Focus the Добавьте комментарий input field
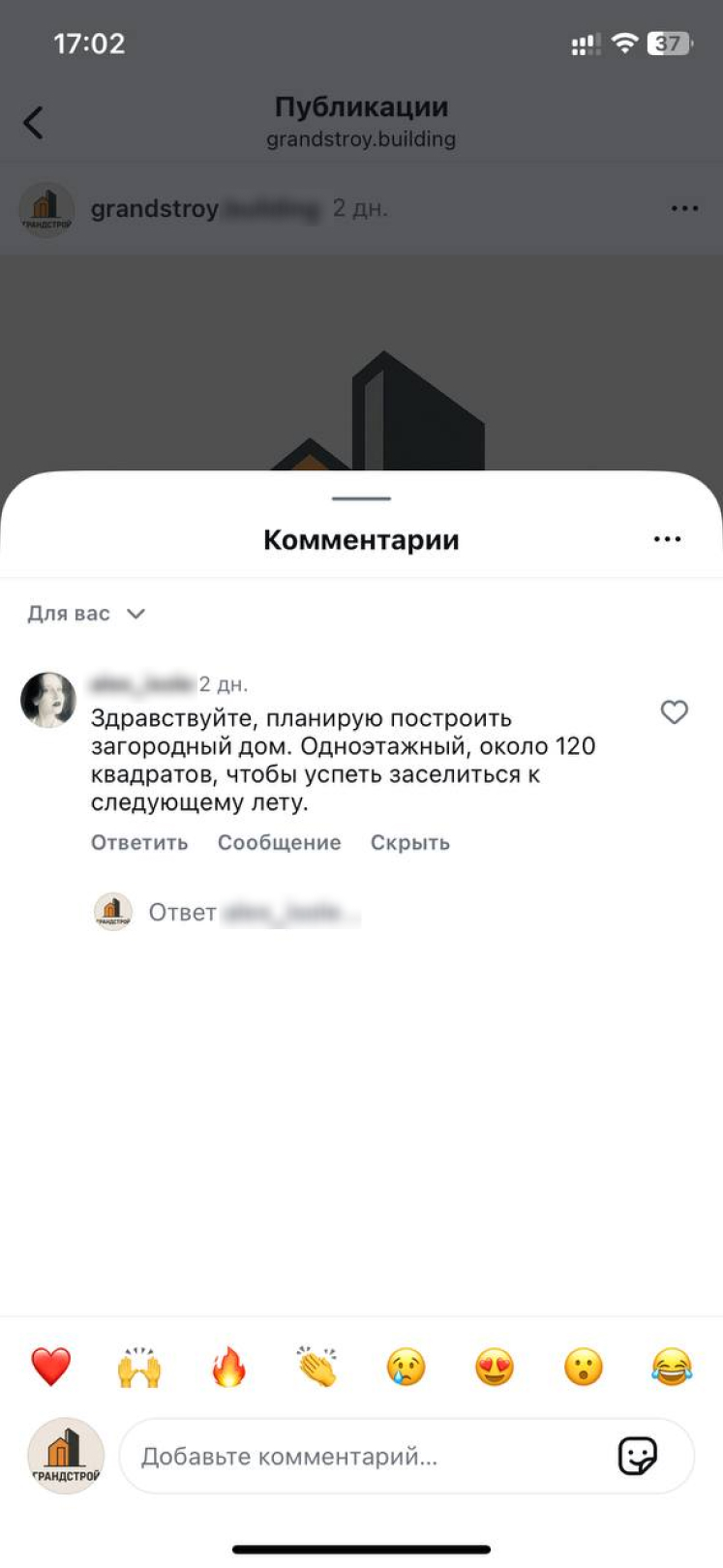 coord(407,1456)
